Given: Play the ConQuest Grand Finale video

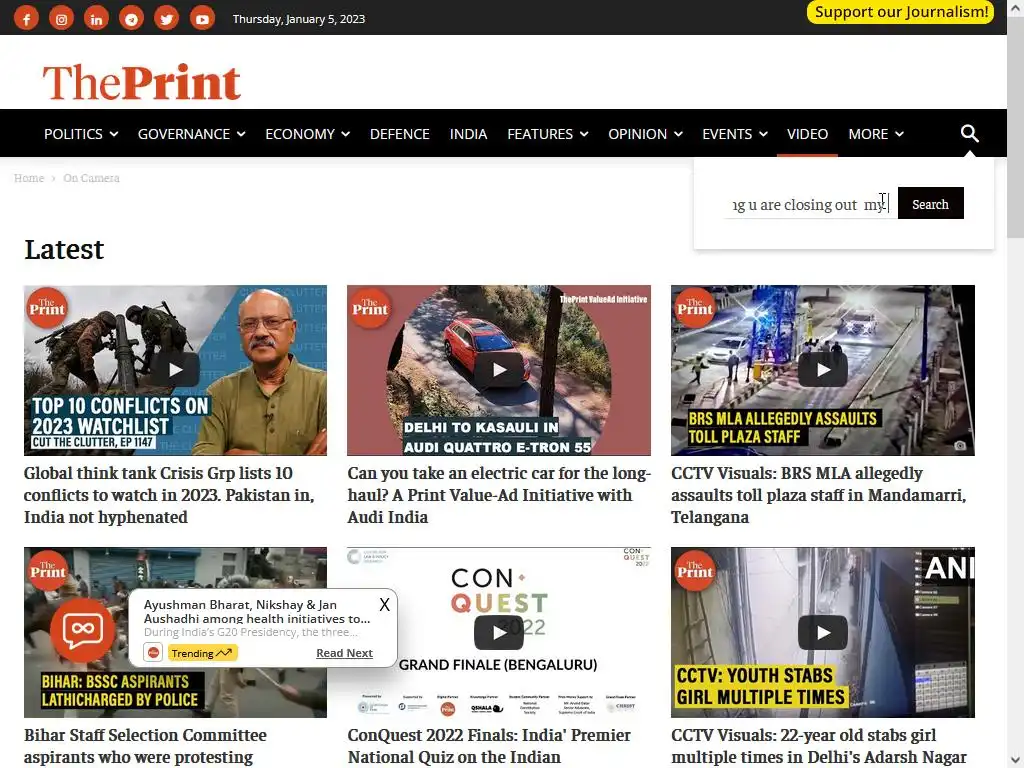Looking at the screenshot, I should pos(499,632).
